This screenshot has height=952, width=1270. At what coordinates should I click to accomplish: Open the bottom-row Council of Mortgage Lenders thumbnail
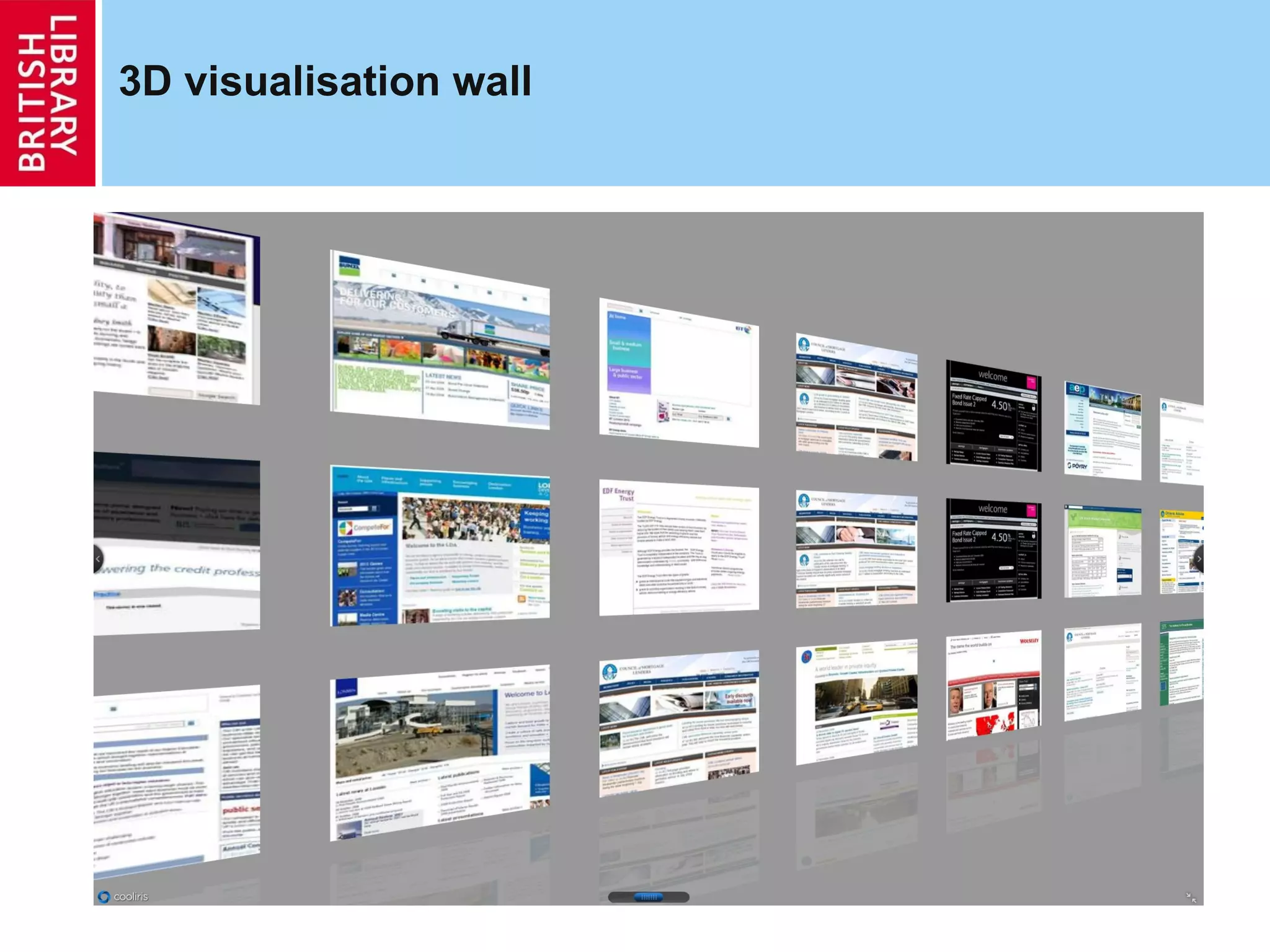pos(679,723)
